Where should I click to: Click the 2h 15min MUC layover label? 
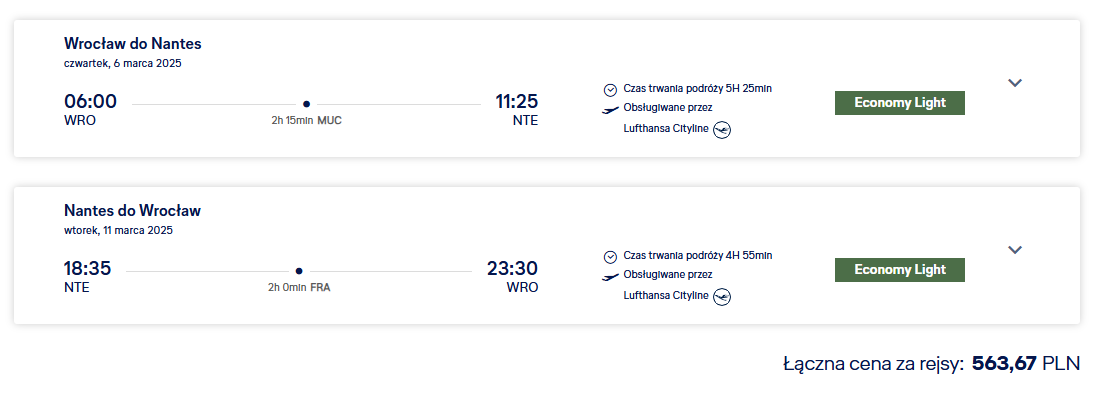[x=307, y=120]
